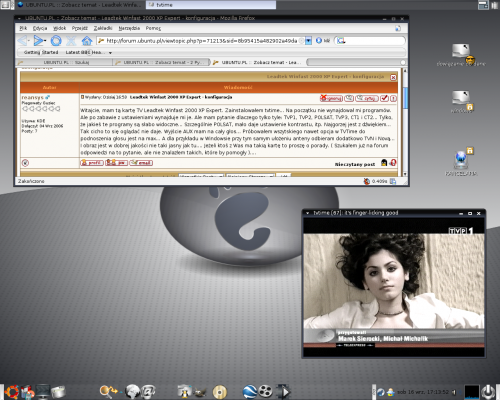500x400 pixels.
Task: Select the UBUNTU.PL Firefox taskbar entry in top panel
Action: click(x=80, y=5)
